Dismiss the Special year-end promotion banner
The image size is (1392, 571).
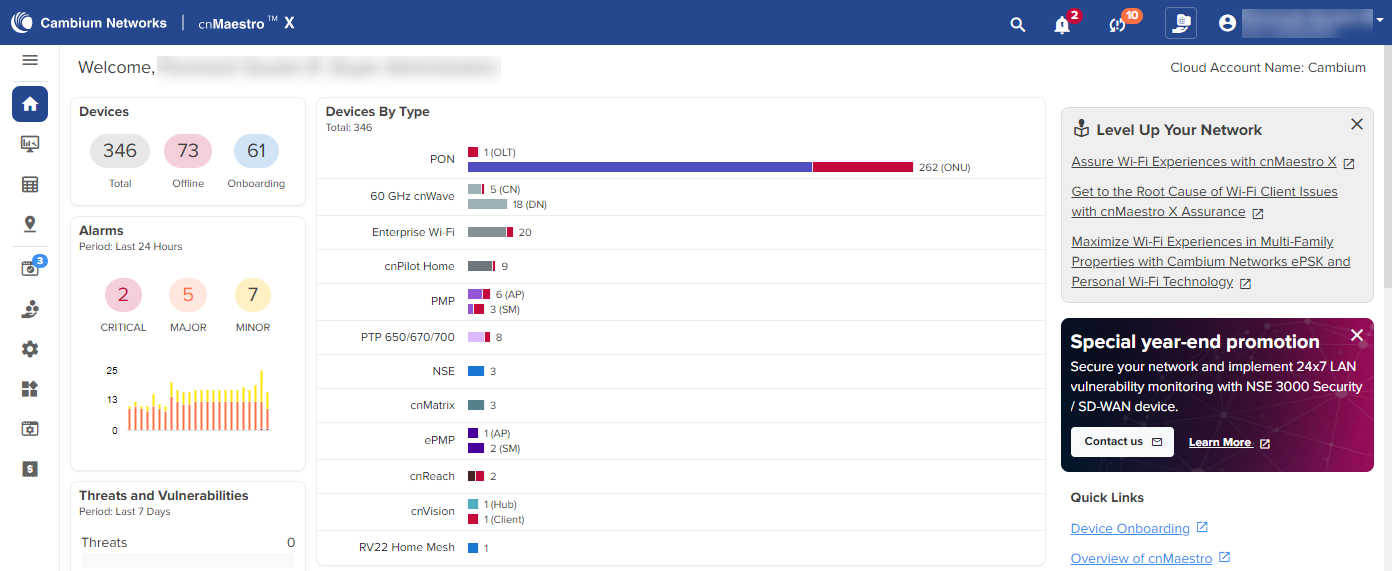tap(1356, 335)
